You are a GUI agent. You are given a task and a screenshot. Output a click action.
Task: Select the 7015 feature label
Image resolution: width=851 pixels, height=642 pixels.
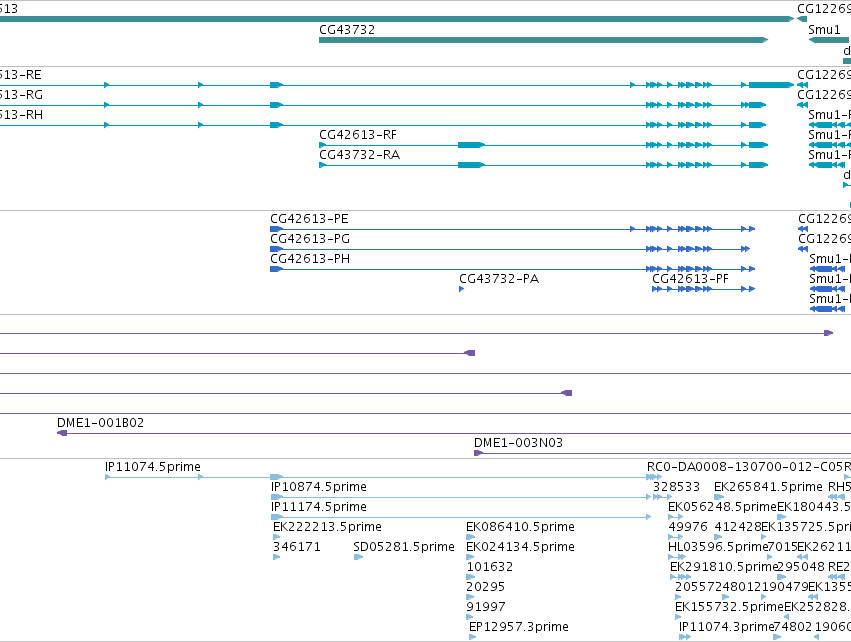[x=782, y=547]
